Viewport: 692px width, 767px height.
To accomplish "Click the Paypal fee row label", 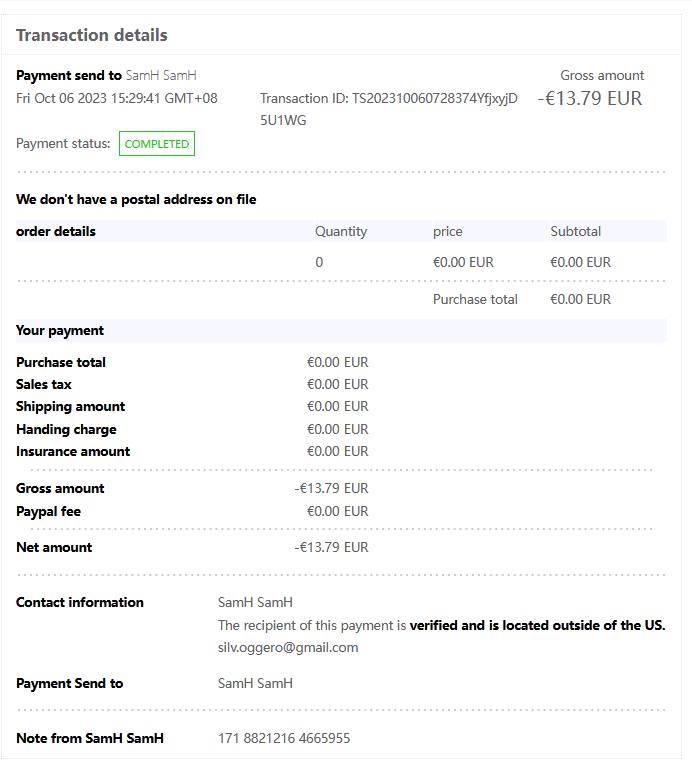I will pyautogui.click(x=49, y=511).
